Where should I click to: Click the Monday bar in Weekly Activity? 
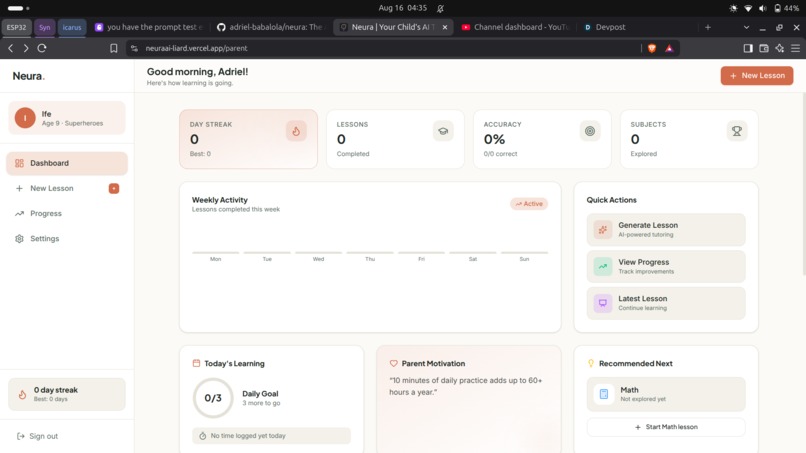[215, 252]
